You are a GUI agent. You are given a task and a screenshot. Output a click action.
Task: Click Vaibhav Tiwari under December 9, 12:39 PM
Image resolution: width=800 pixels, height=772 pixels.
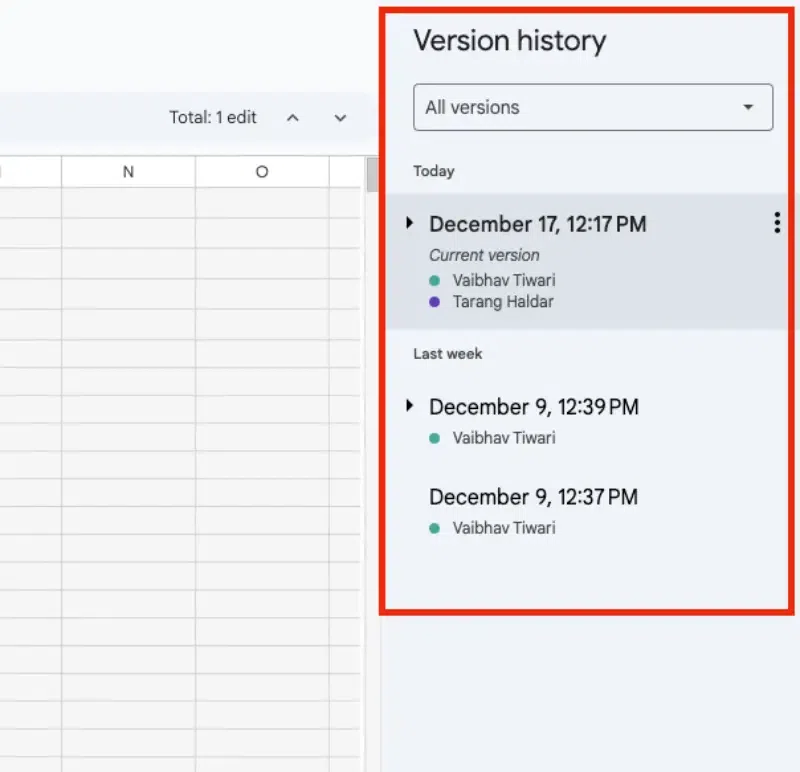pyautogui.click(x=503, y=438)
